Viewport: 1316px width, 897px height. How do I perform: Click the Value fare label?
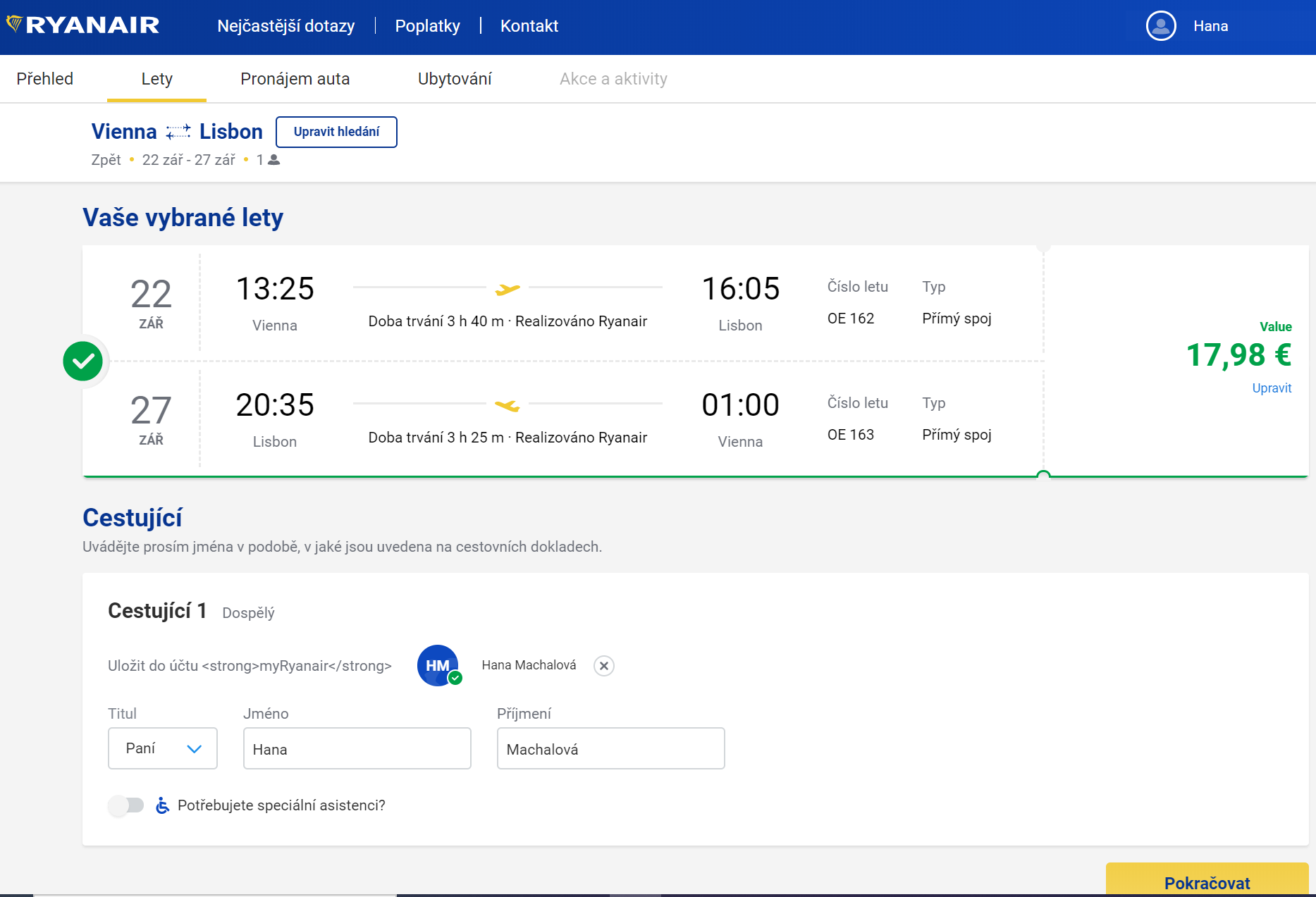[x=1276, y=327]
